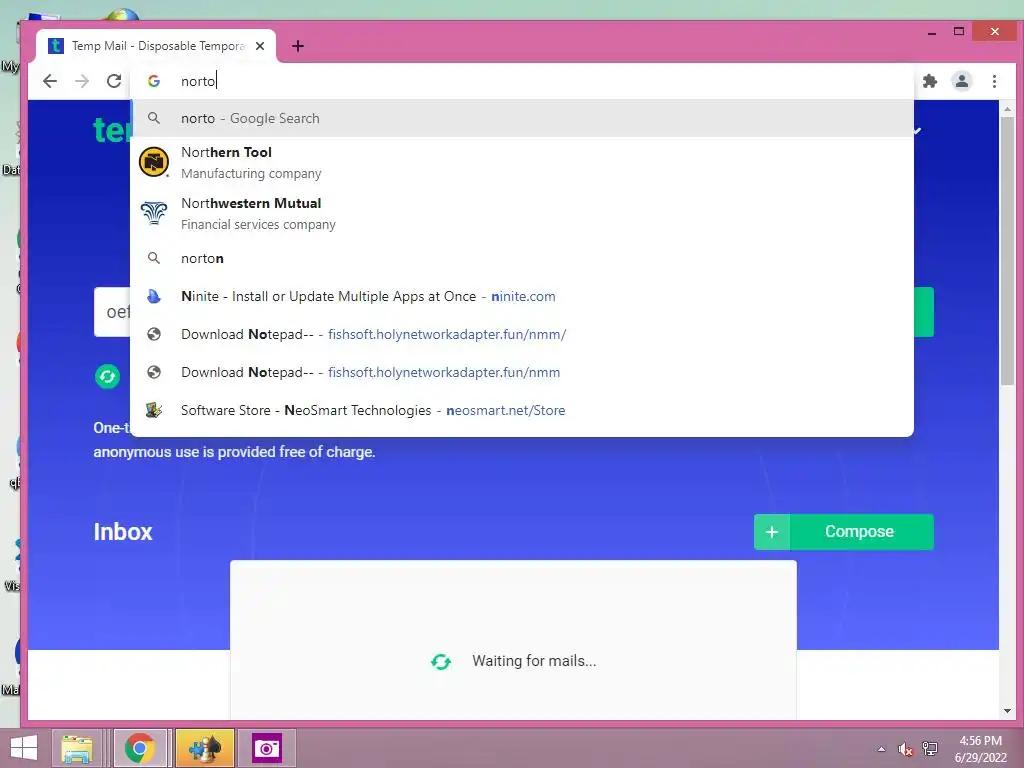Open File Explorer from the taskbar

coord(77,748)
